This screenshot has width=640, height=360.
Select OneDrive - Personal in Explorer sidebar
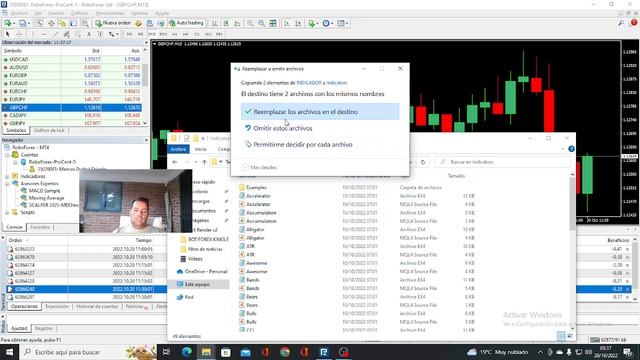pos(202,271)
